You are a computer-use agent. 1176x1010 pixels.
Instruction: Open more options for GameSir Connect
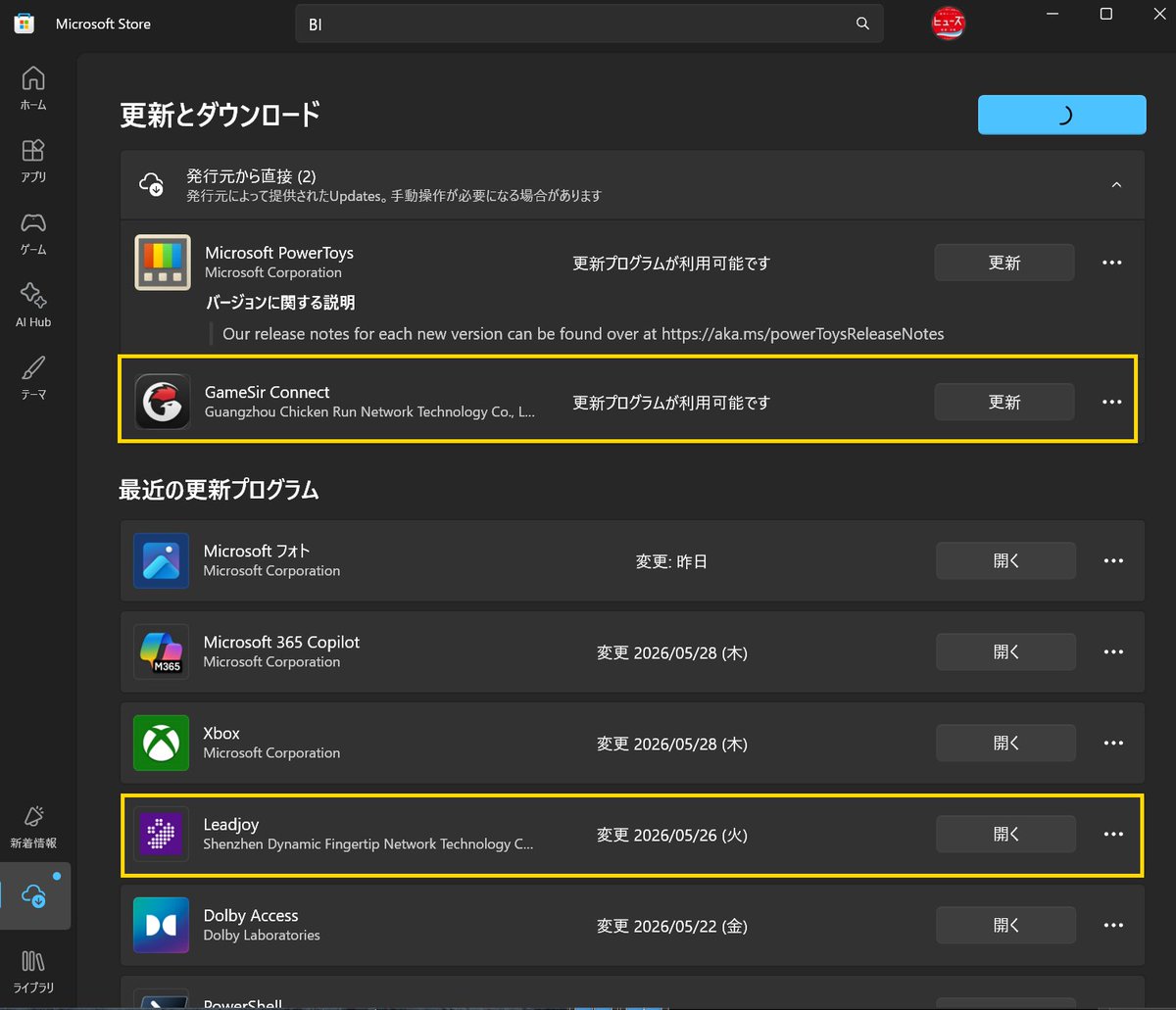pyautogui.click(x=1112, y=402)
